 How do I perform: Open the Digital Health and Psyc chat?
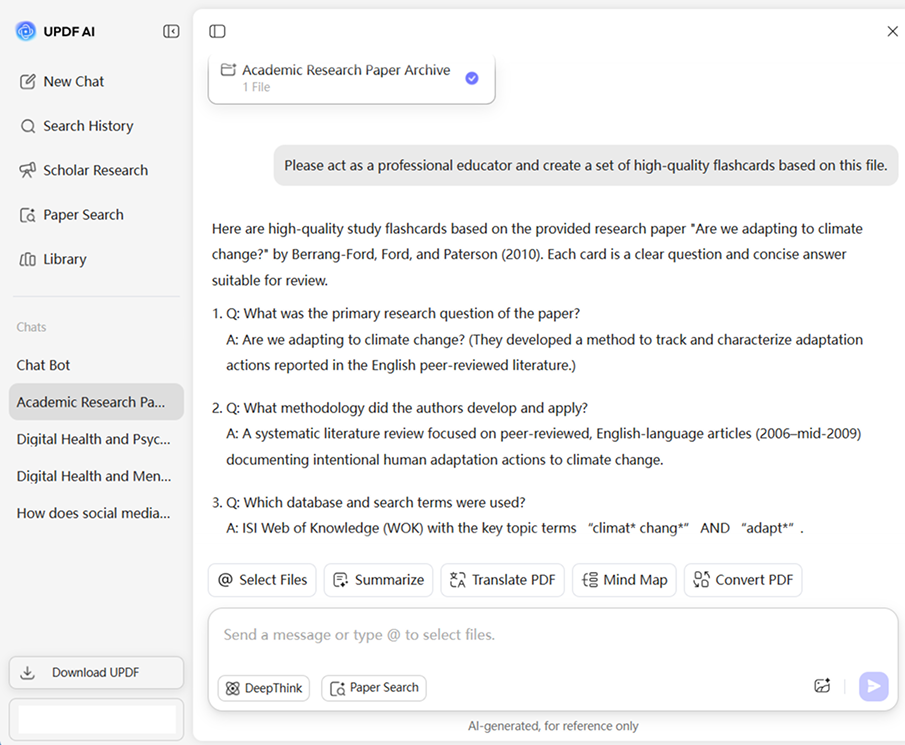click(x=93, y=439)
